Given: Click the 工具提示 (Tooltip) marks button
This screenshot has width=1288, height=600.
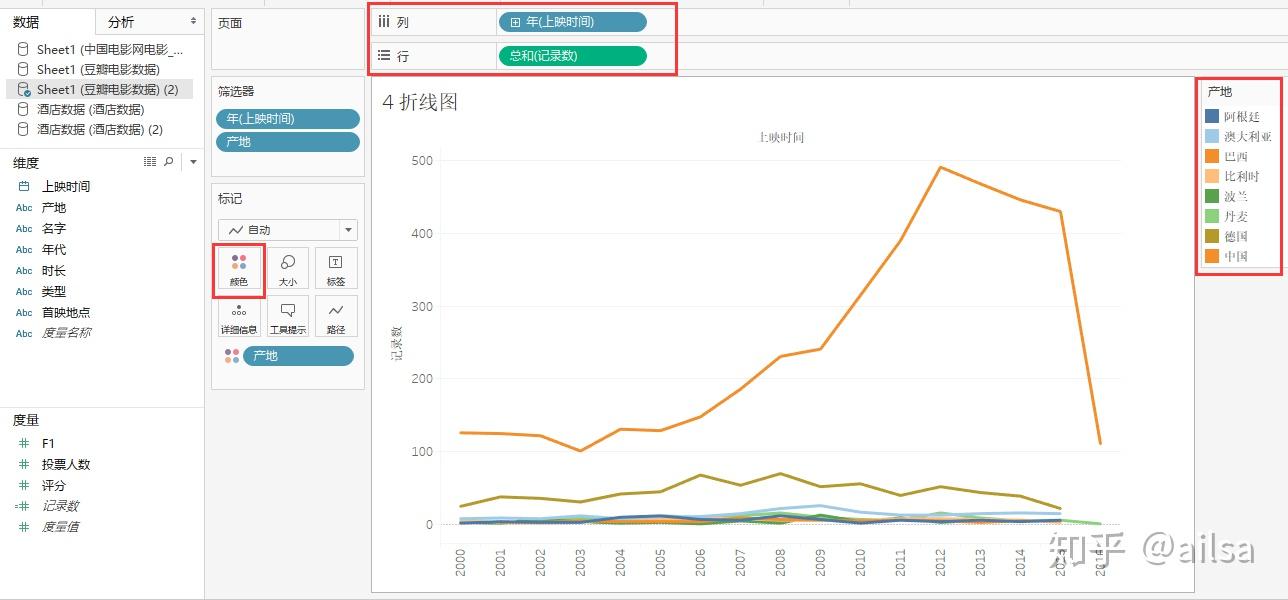Looking at the screenshot, I should (x=288, y=317).
